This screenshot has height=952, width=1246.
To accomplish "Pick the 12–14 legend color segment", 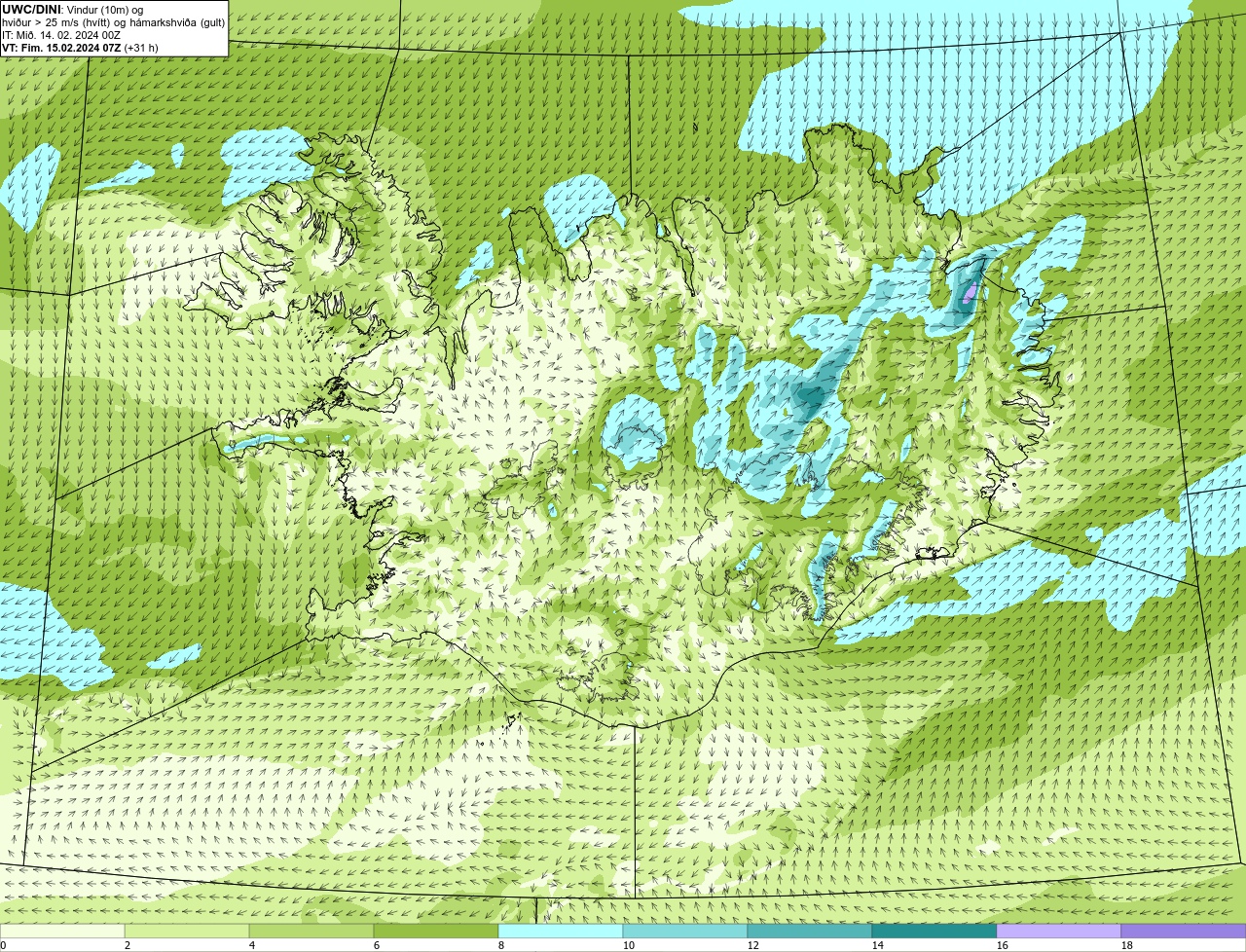I will tap(810, 932).
